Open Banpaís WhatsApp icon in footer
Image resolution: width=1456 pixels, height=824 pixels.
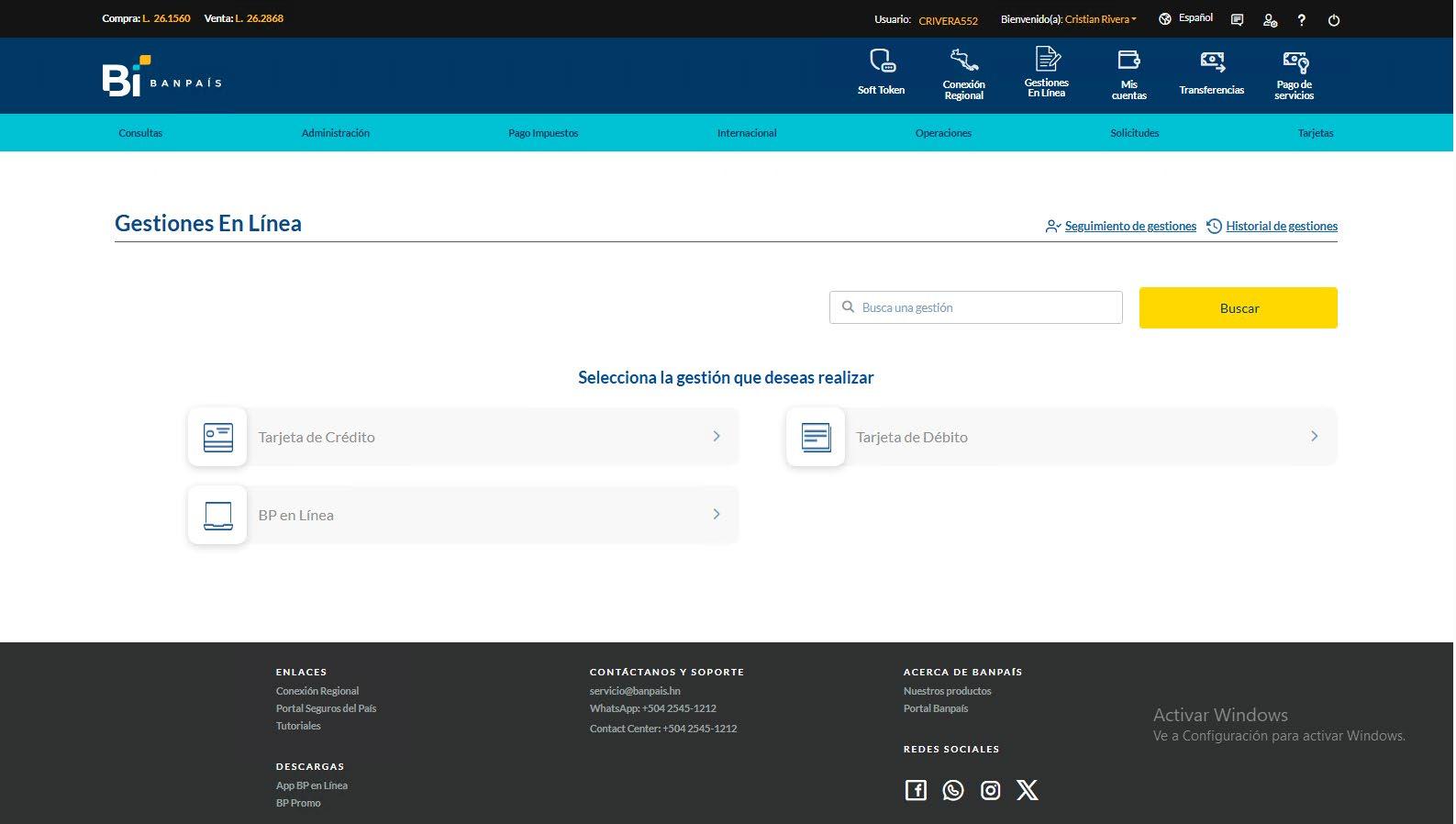953,790
